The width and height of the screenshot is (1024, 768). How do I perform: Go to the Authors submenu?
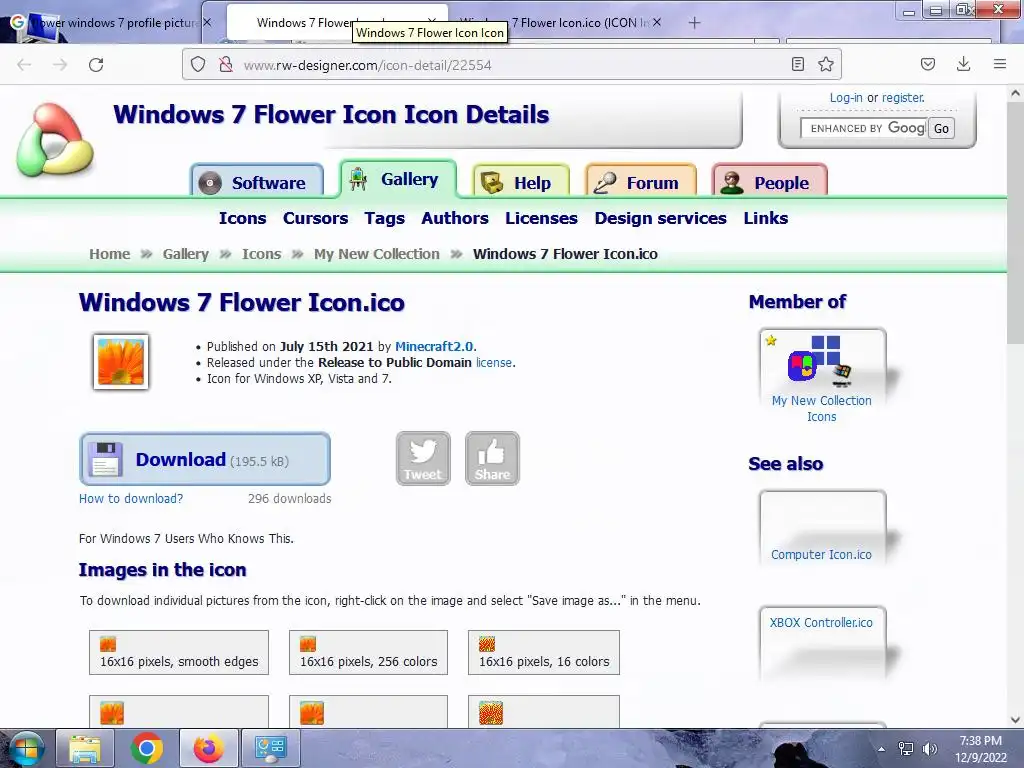pyautogui.click(x=455, y=218)
